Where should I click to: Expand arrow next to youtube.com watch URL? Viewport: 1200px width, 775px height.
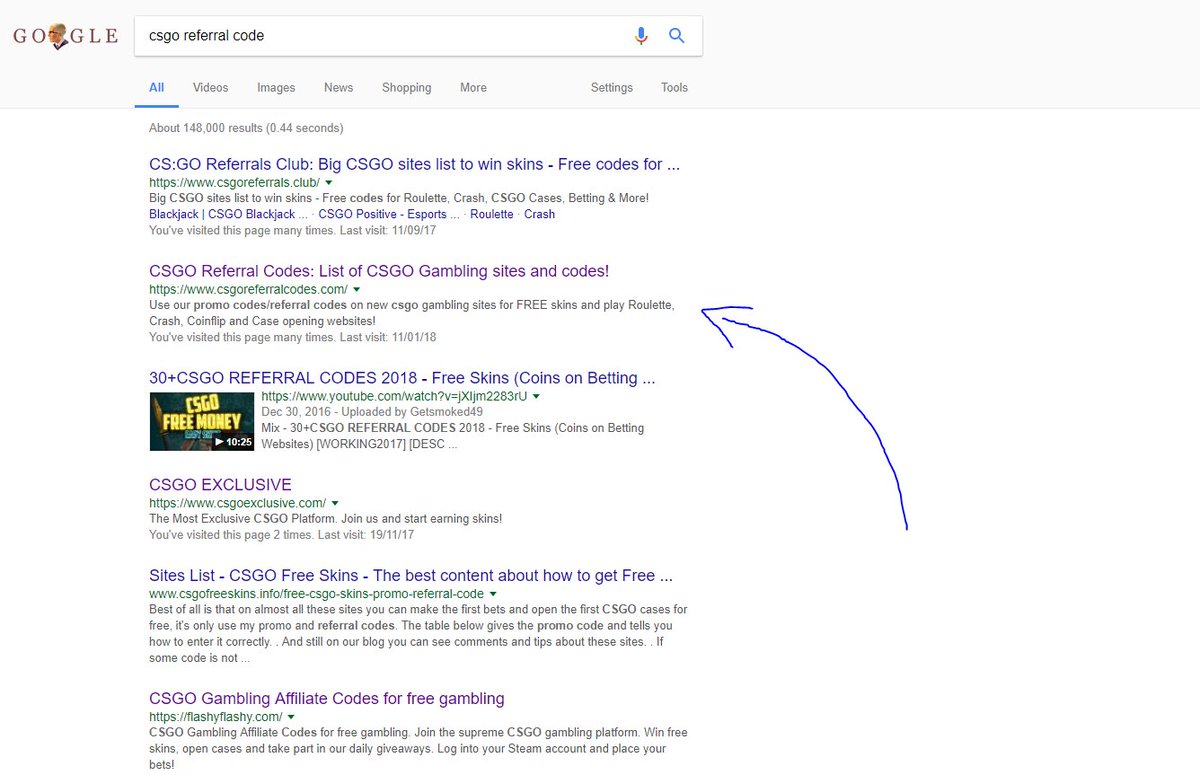(x=537, y=397)
